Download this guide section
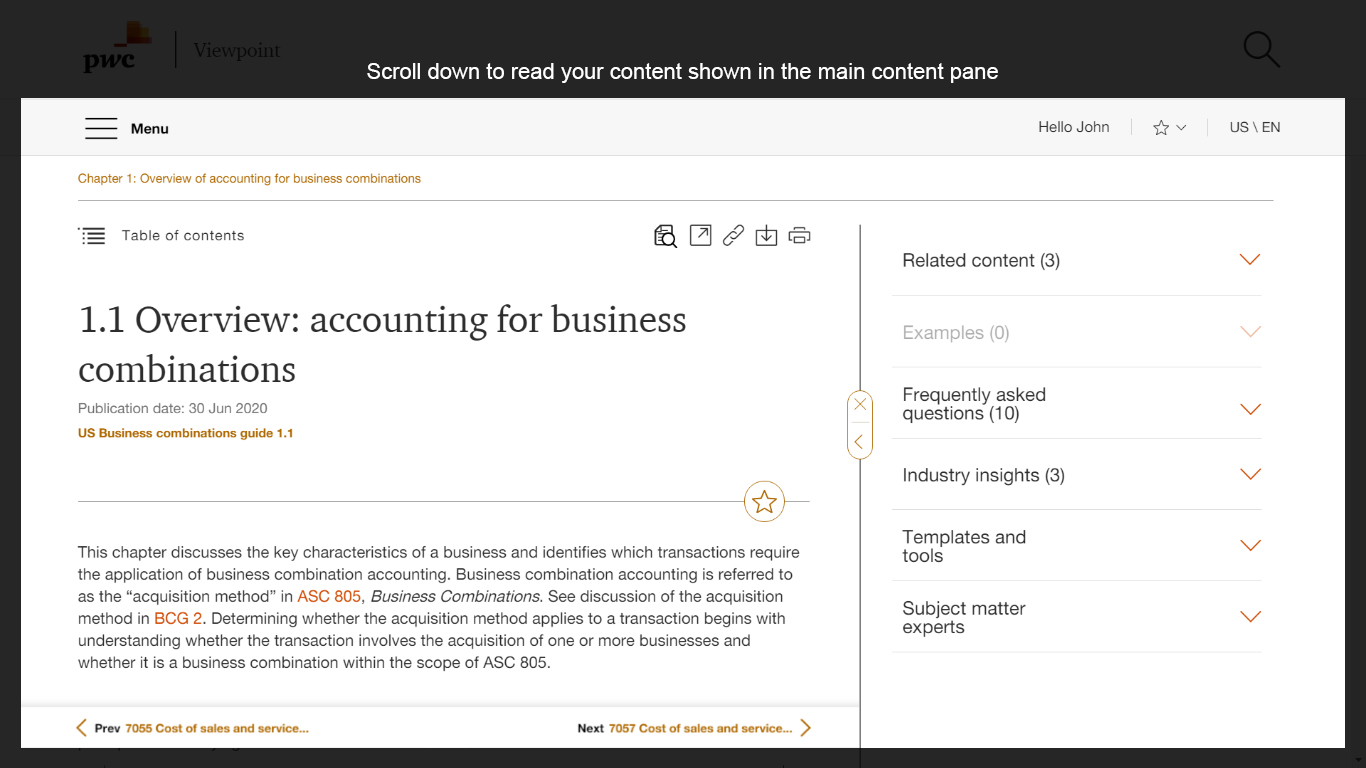 click(x=766, y=235)
